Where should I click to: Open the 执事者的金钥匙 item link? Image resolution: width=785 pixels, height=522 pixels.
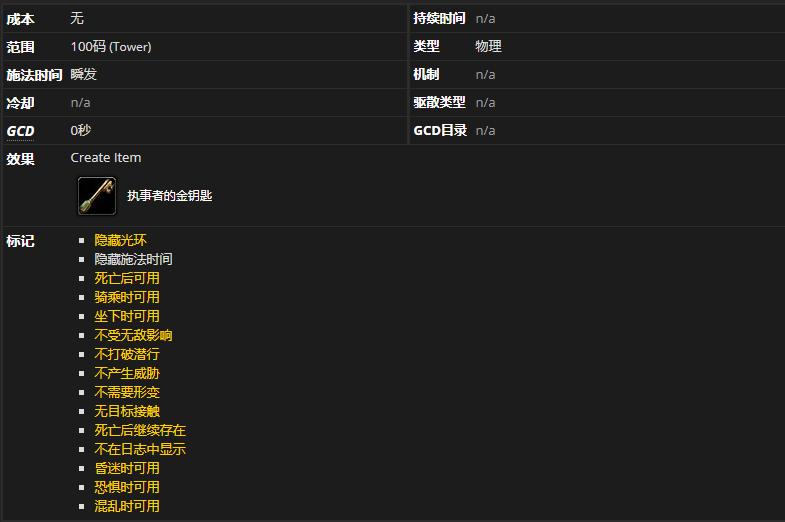point(169,196)
